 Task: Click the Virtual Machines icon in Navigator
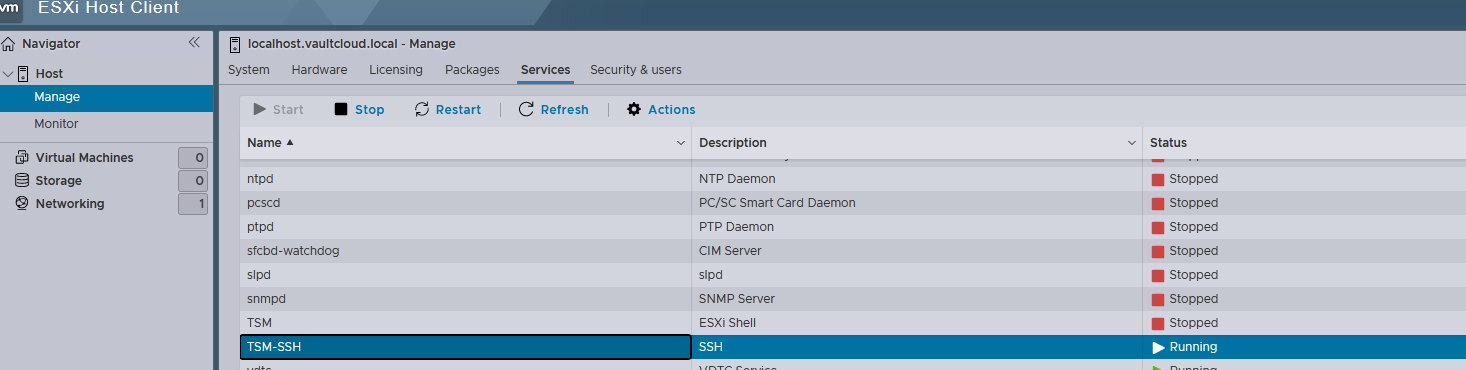[x=22, y=158]
